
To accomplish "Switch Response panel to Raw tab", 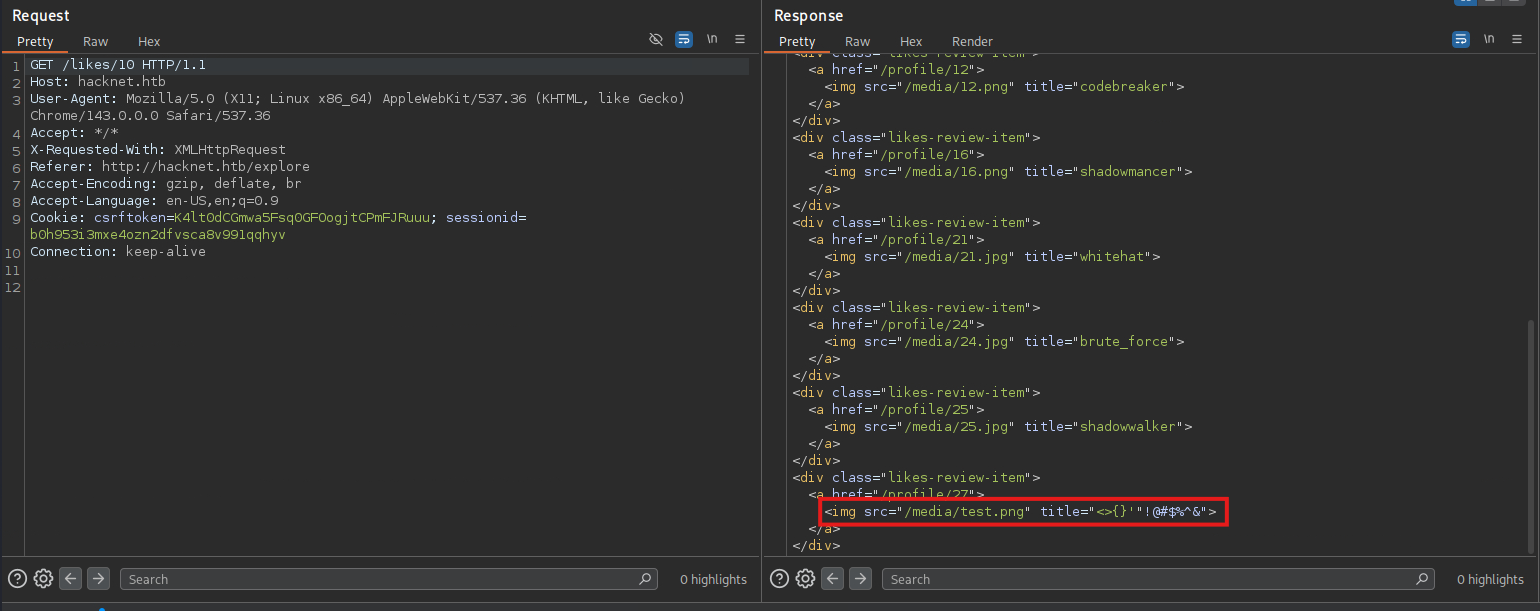I will click(x=858, y=42).
